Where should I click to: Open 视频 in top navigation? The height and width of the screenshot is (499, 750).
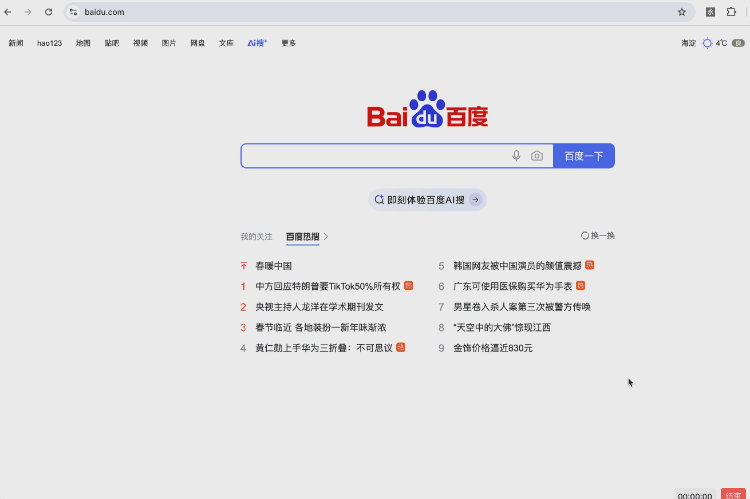pos(140,43)
